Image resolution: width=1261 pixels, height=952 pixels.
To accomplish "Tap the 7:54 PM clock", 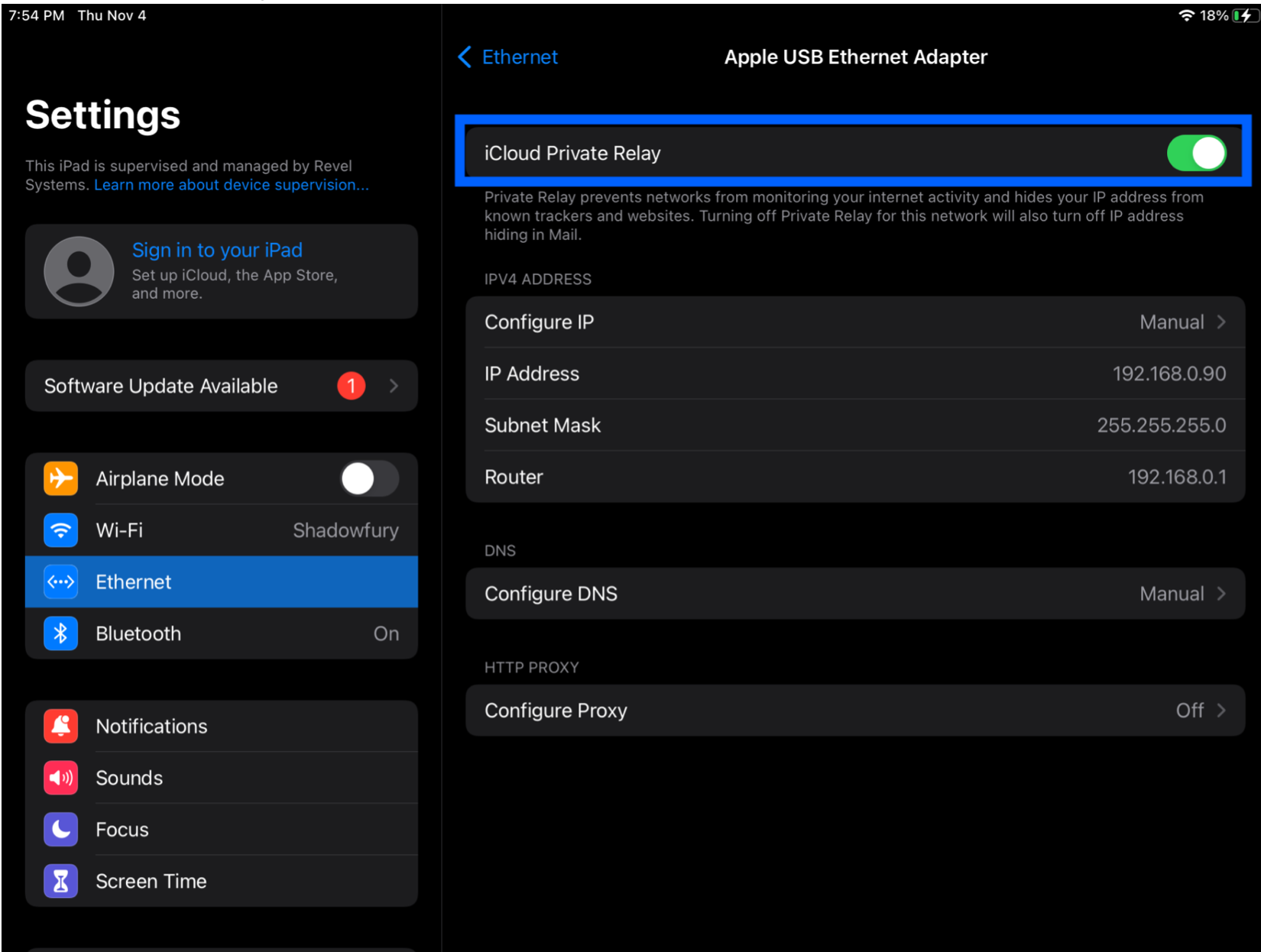I will tap(36, 15).
